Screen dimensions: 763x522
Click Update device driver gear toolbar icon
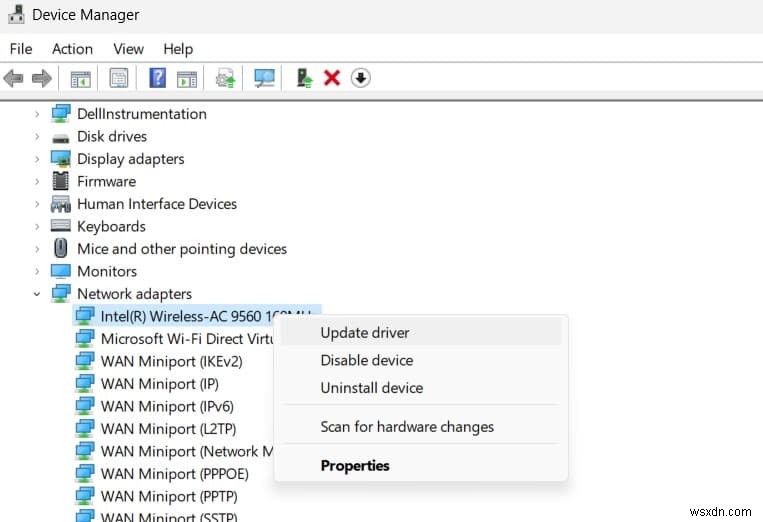[225, 78]
